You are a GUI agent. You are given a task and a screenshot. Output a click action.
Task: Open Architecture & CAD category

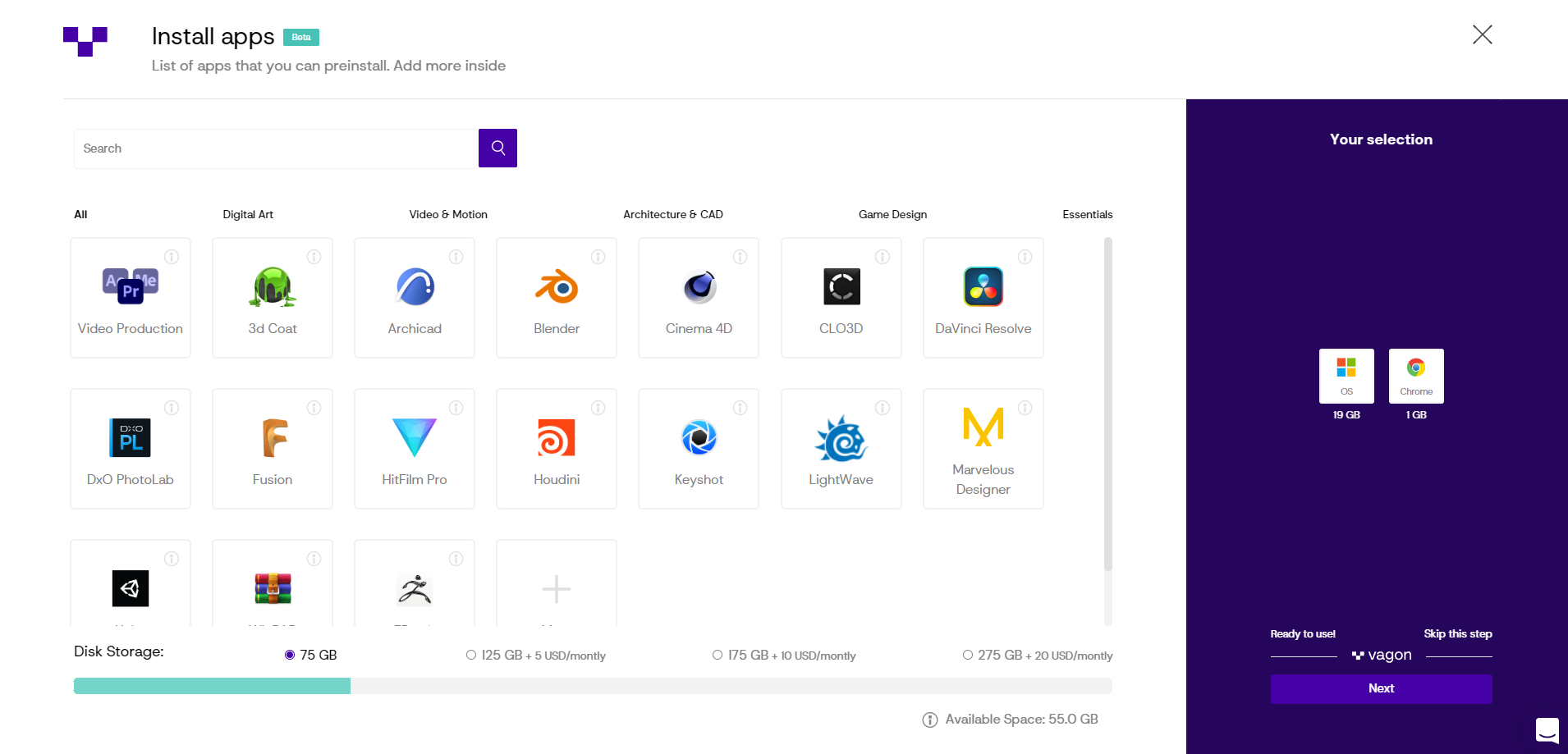pyautogui.click(x=673, y=214)
